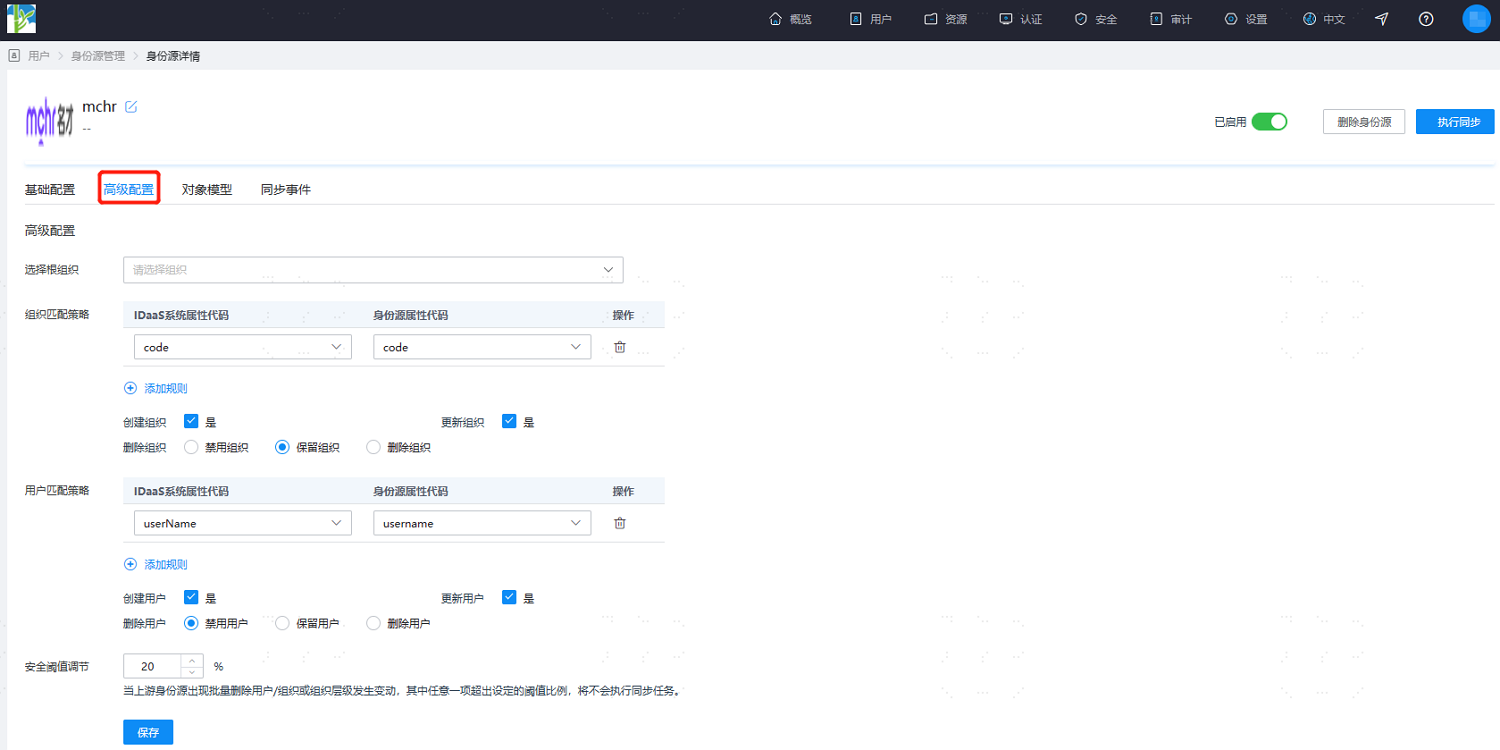
Task: Select the 保留组织 radio option
Action: click(282, 447)
